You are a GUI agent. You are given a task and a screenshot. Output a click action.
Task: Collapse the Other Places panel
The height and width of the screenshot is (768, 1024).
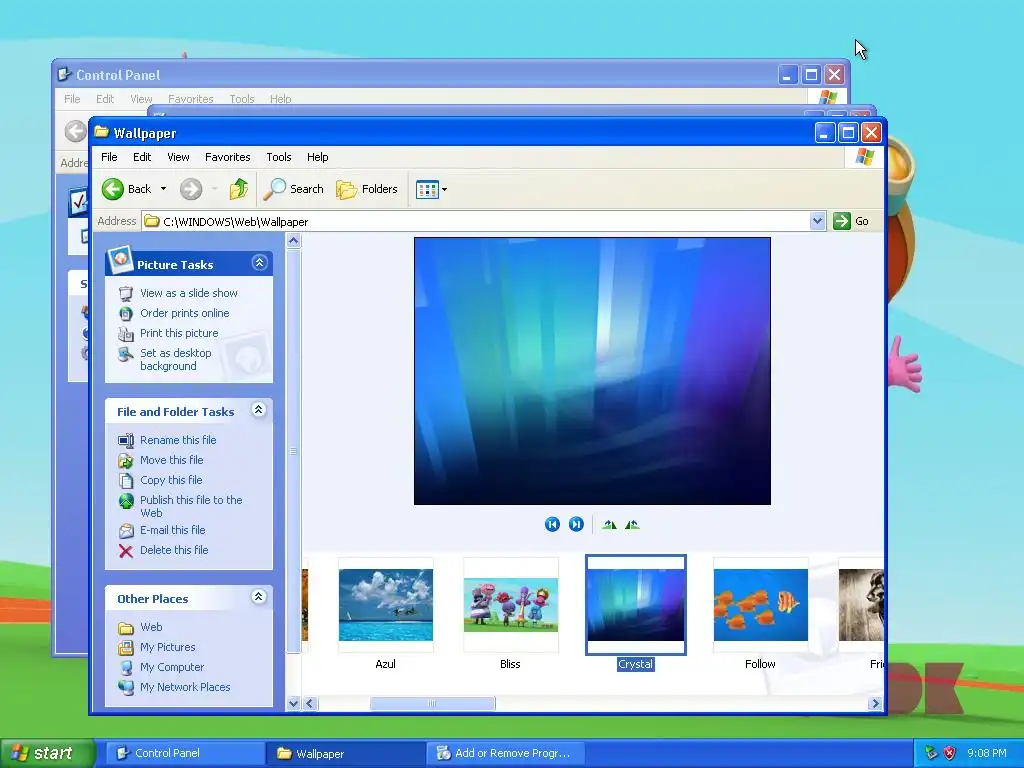point(259,597)
